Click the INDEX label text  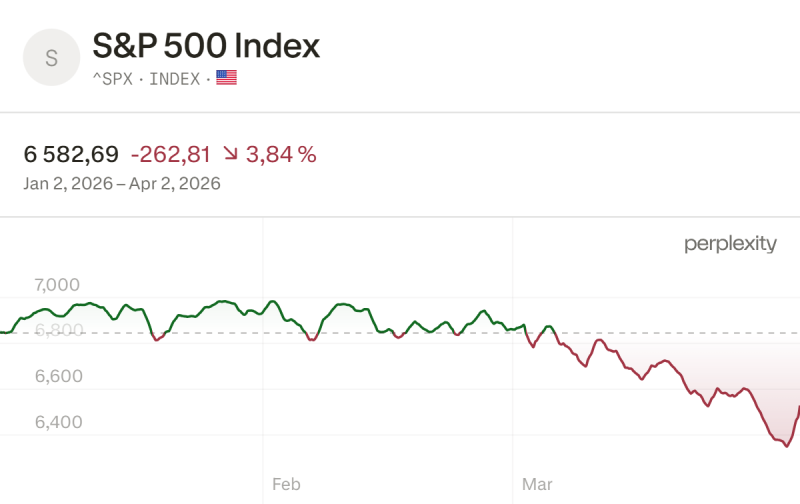pos(175,78)
